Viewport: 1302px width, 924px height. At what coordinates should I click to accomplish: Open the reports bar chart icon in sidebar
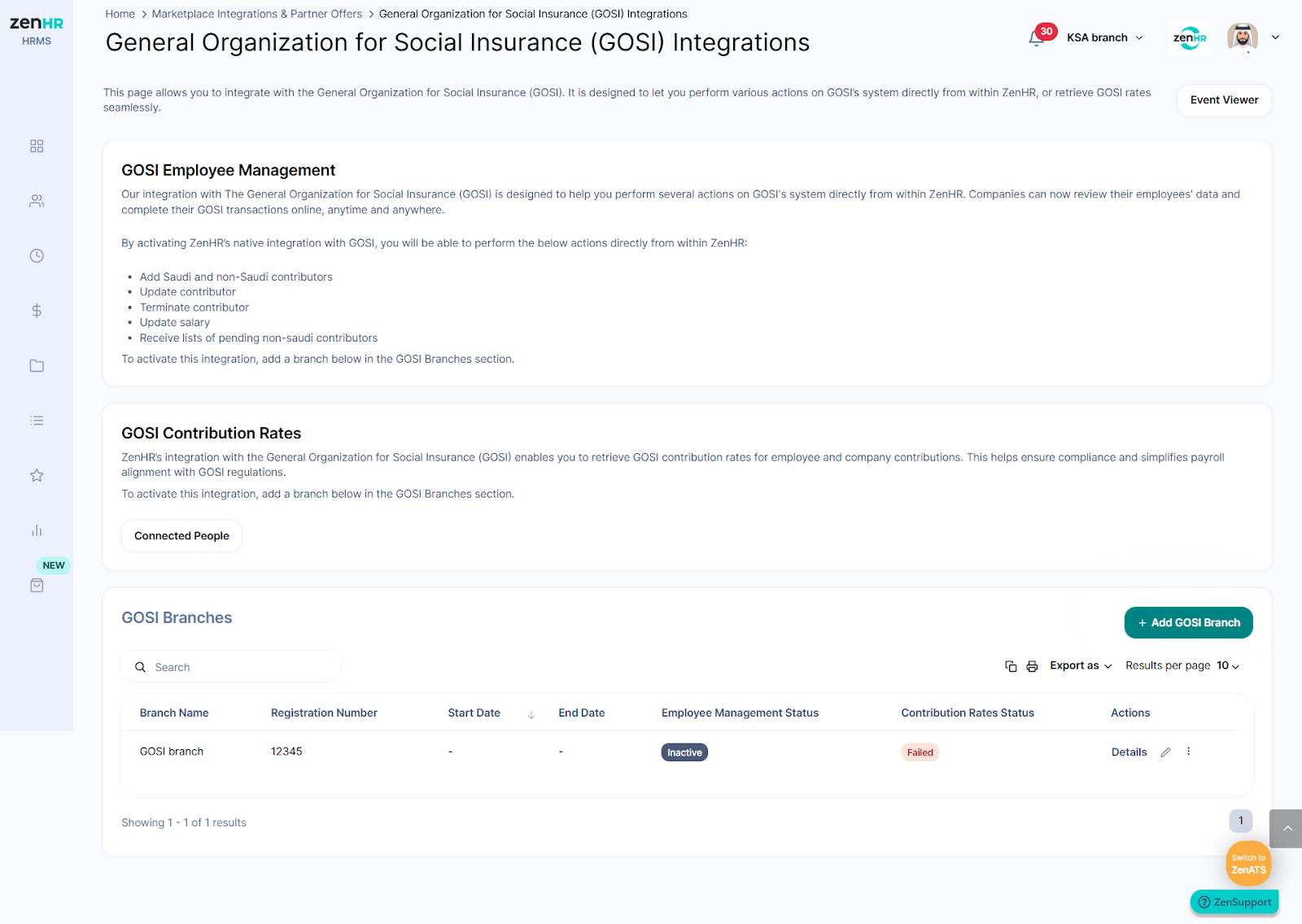click(x=37, y=530)
